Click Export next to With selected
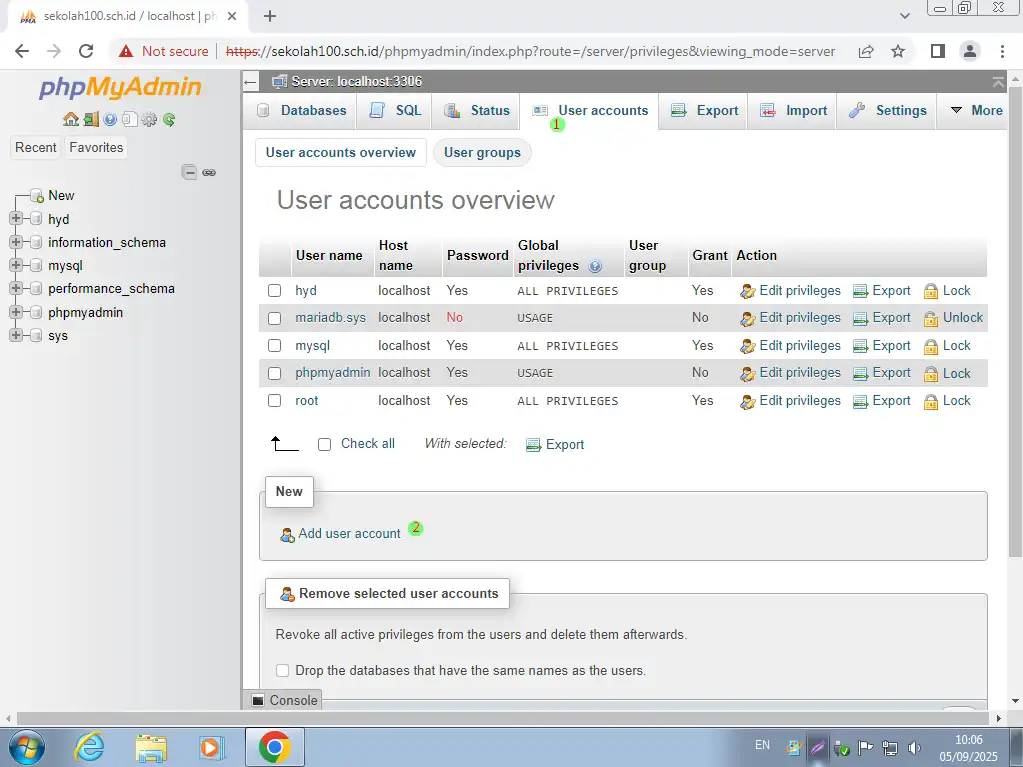The height and width of the screenshot is (767, 1023). [x=555, y=445]
